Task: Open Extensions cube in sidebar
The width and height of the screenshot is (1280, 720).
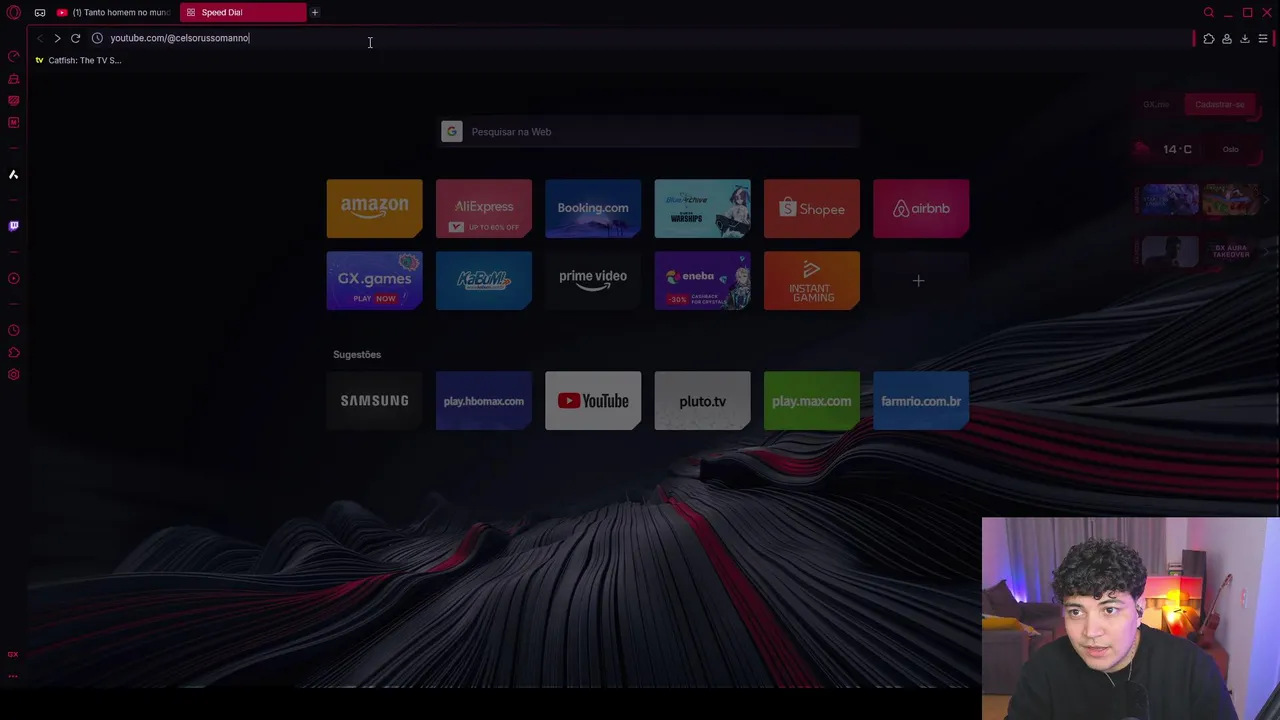Action: coord(14,352)
